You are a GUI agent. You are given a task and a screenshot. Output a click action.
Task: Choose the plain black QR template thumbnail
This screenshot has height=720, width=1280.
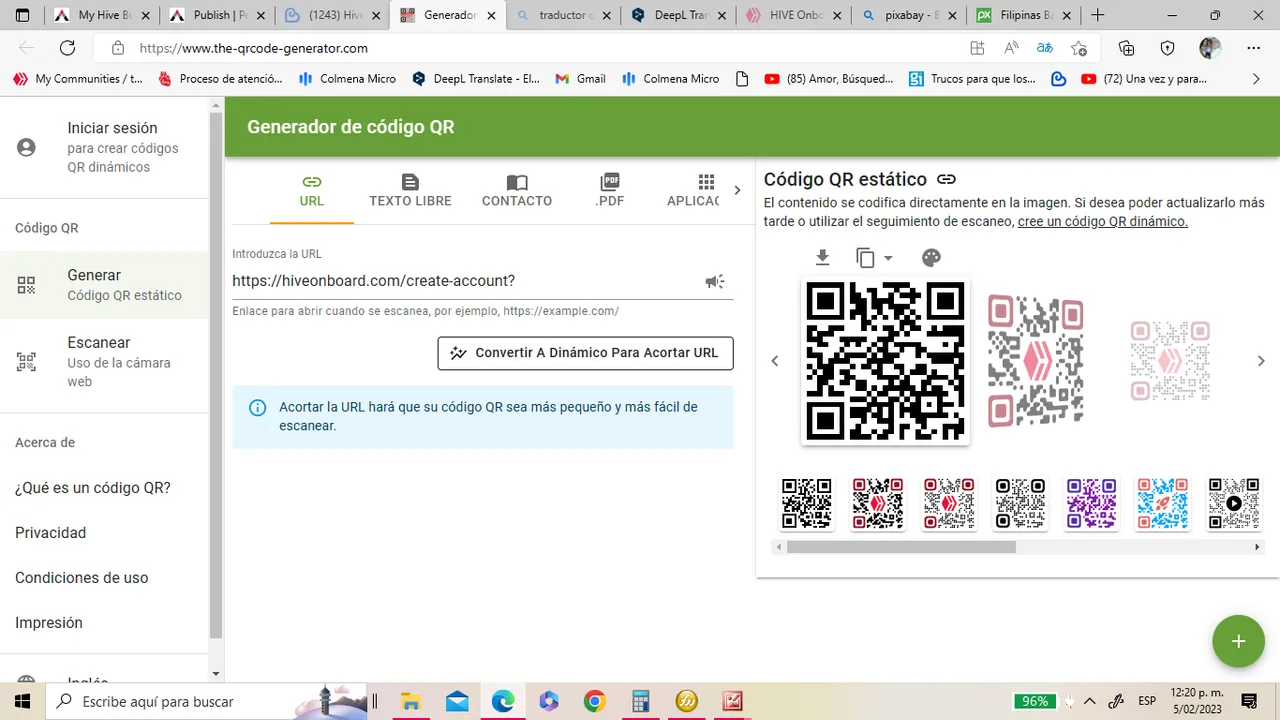807,503
